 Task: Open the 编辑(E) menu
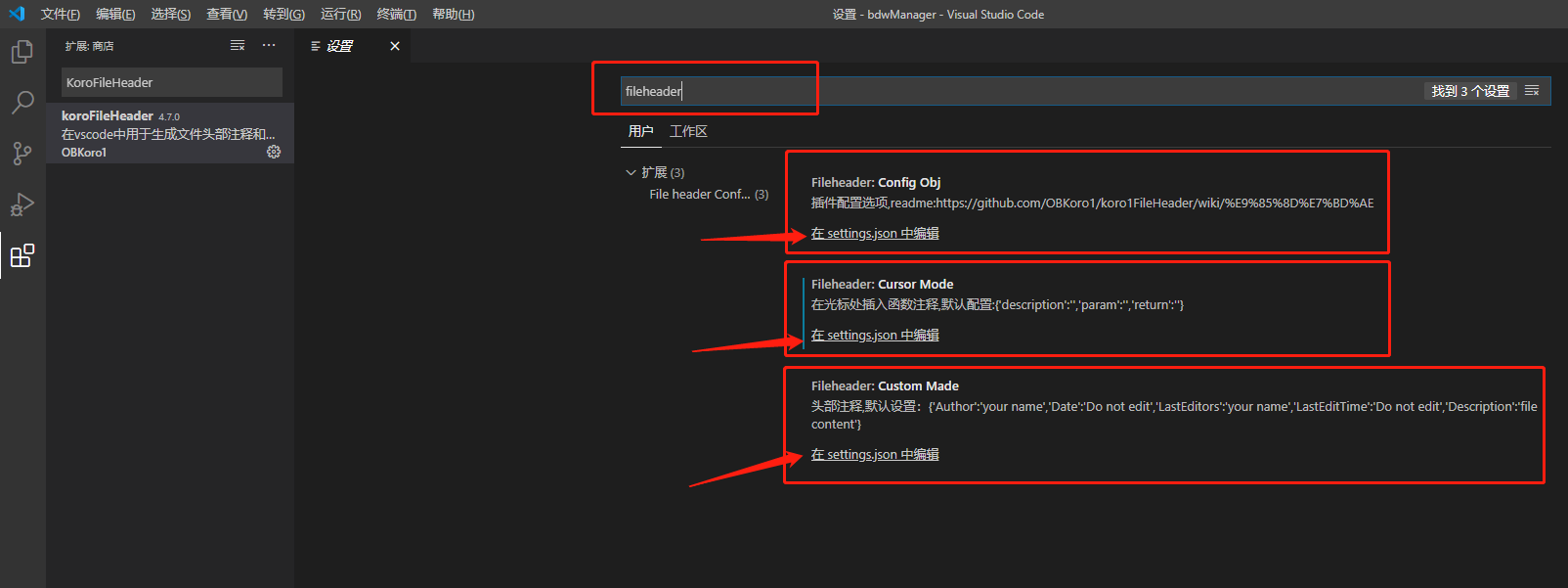tap(115, 14)
